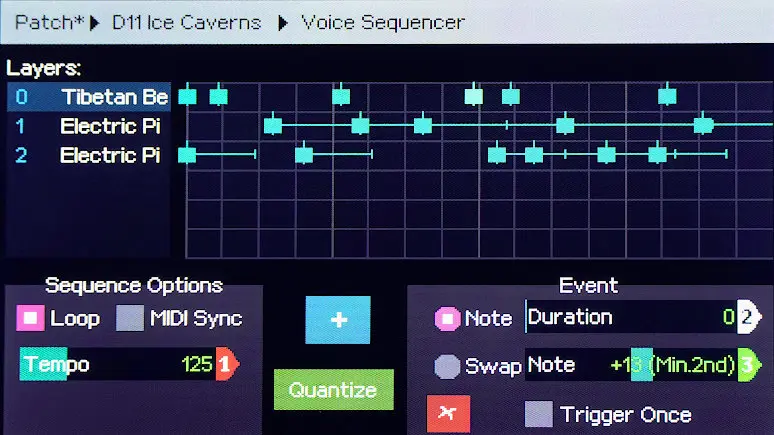The image size is (774, 435).
Task: Click Voice Sequencer breadcrumb item
Action: coord(383,23)
